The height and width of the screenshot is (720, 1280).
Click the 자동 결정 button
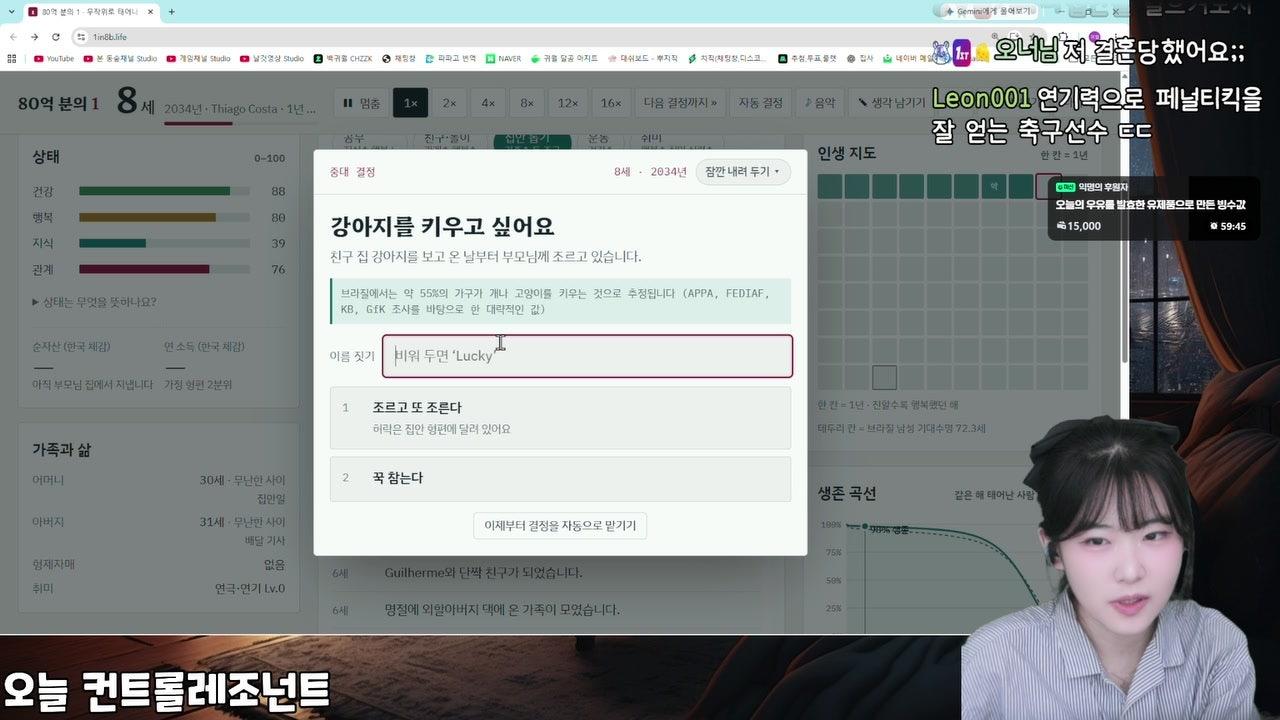761,103
